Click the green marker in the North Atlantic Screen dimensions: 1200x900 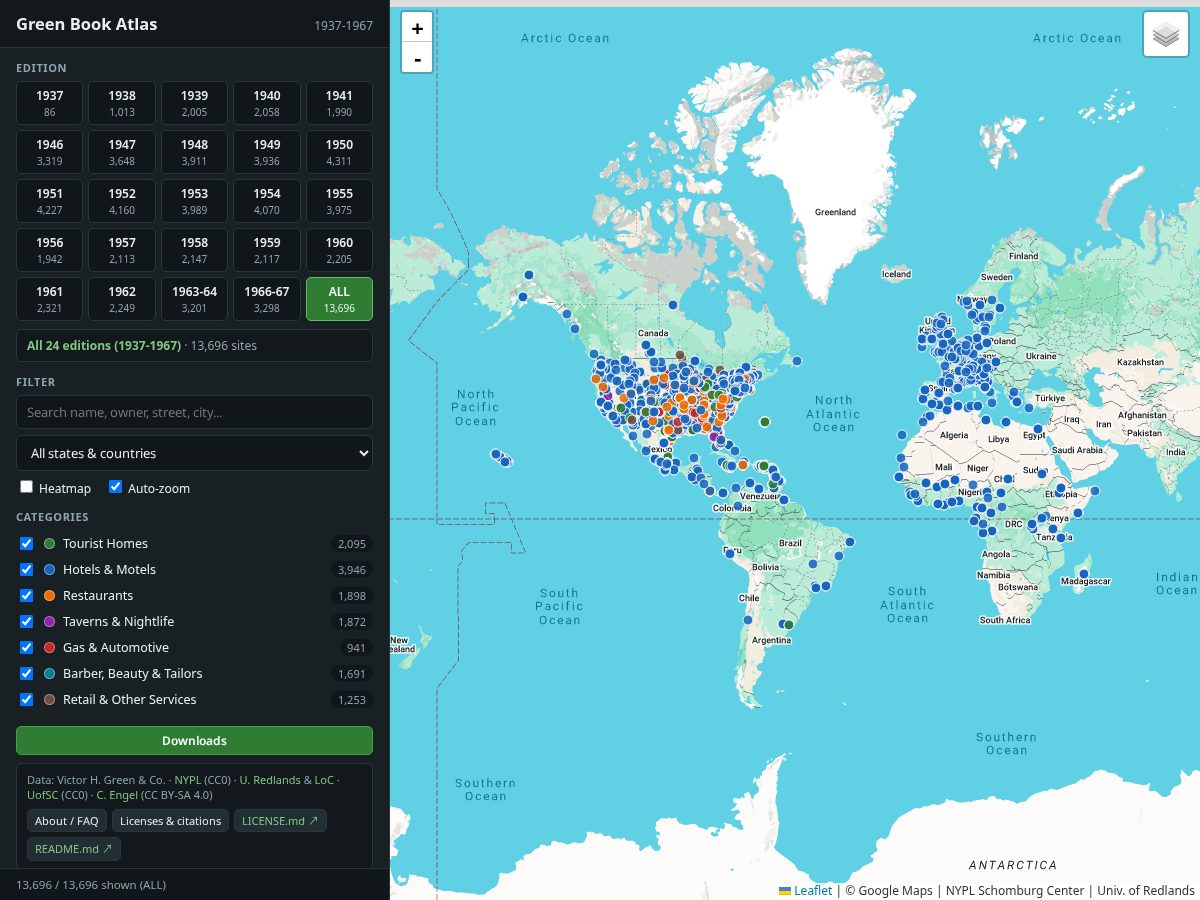pos(765,422)
